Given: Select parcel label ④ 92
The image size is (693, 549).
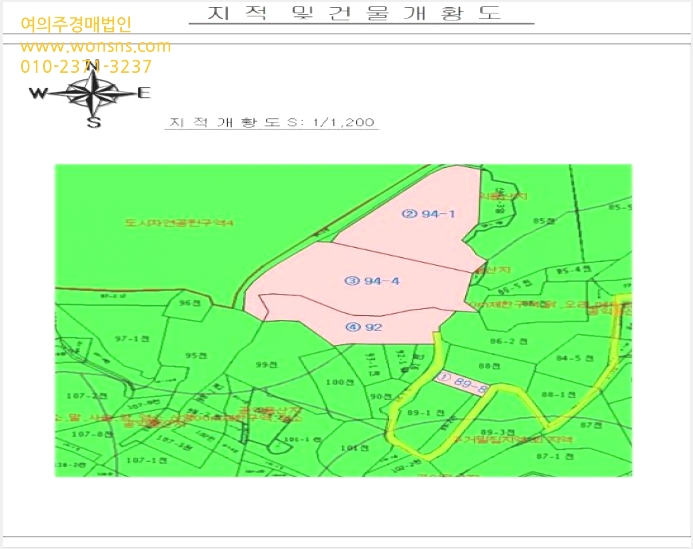Looking at the screenshot, I should click(364, 327).
